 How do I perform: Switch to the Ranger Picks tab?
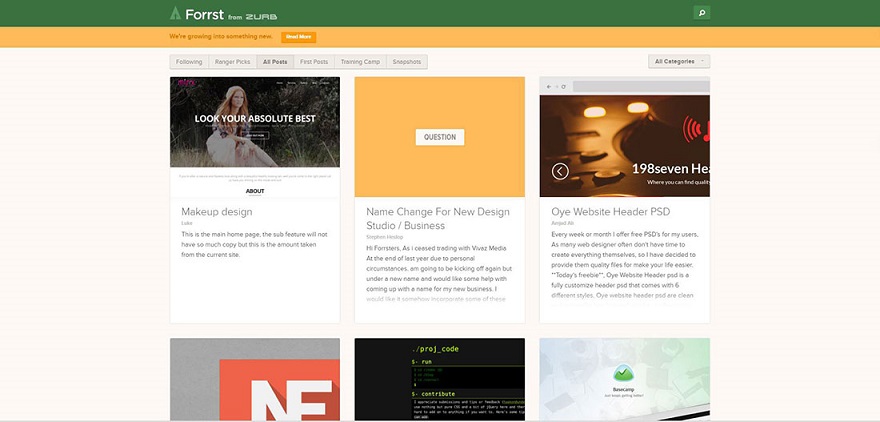pos(232,62)
